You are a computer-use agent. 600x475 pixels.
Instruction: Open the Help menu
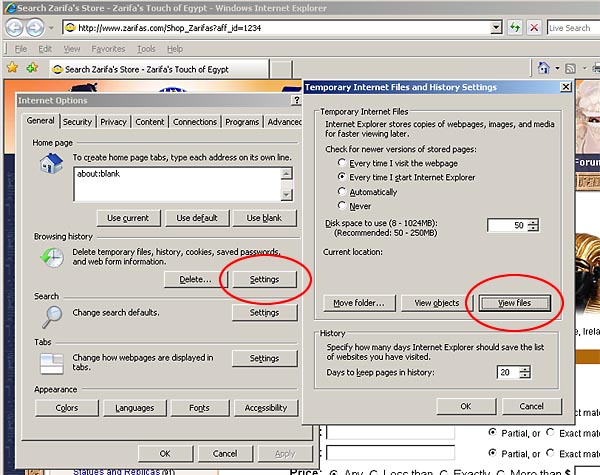click(x=175, y=49)
